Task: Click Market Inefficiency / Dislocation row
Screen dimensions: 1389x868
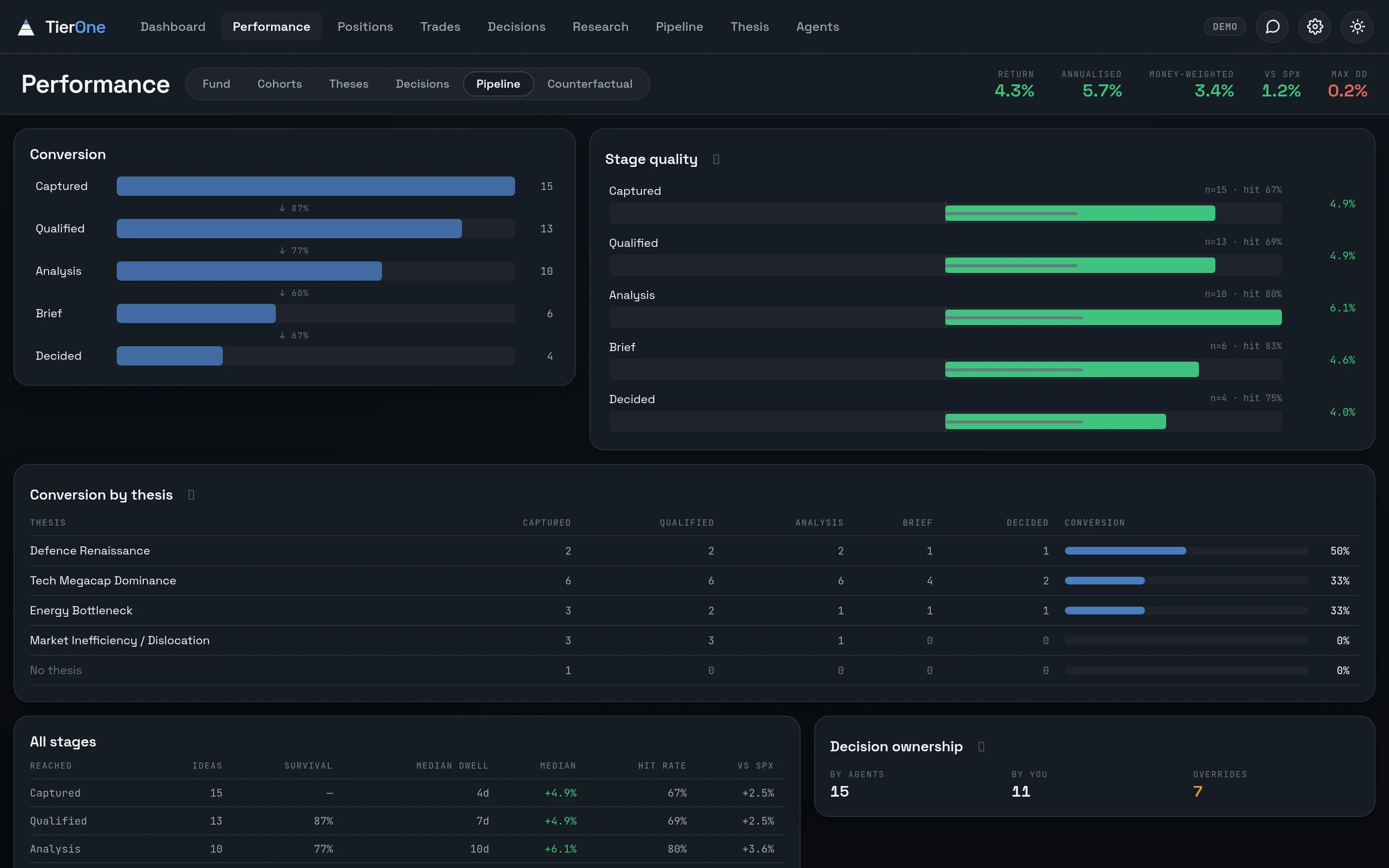Action: coord(694,641)
